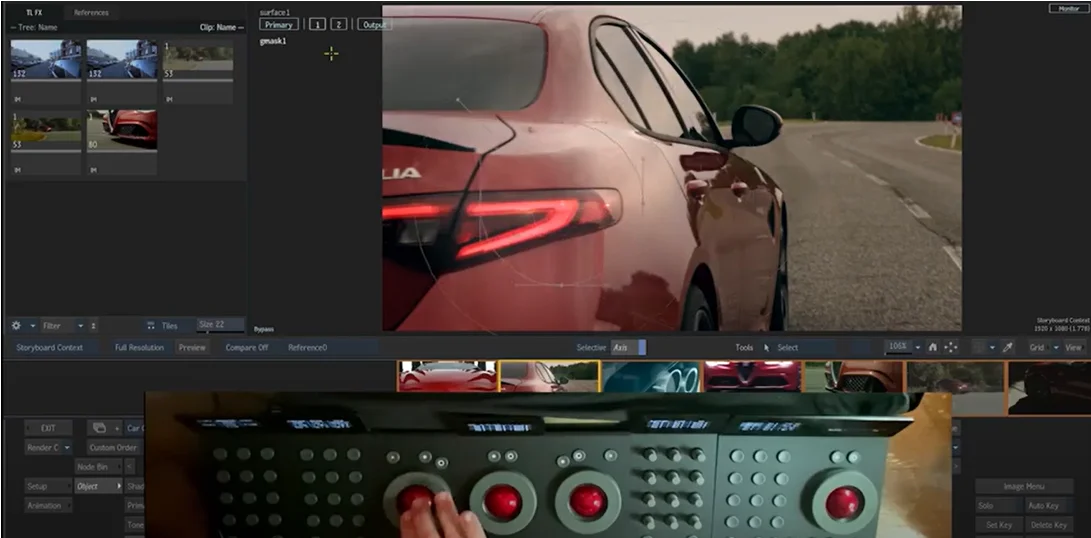The height and width of the screenshot is (538, 1091).
Task: Select surface tab 2
Action: [338, 24]
